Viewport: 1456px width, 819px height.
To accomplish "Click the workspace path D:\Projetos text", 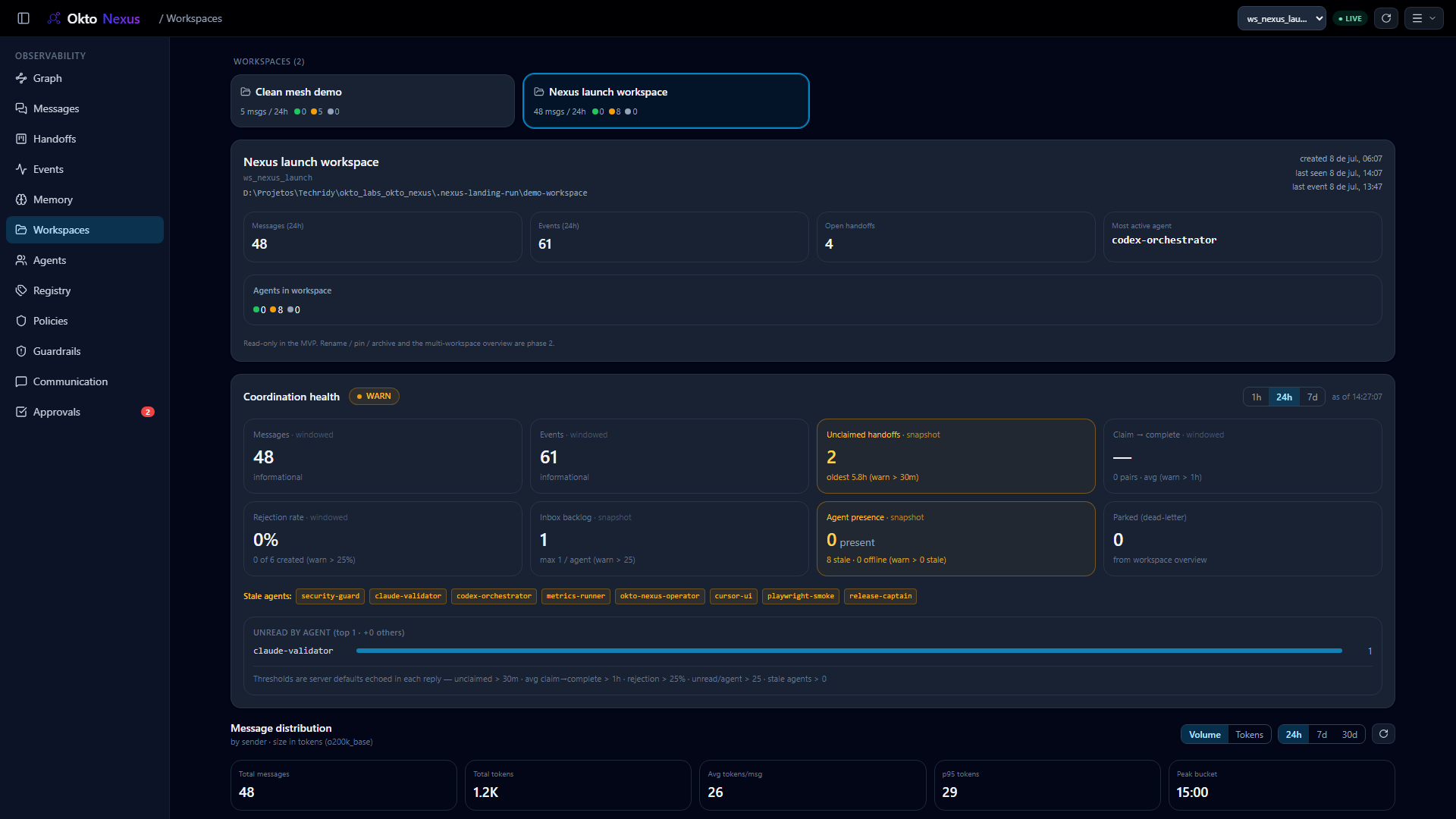I will pyautogui.click(x=415, y=193).
